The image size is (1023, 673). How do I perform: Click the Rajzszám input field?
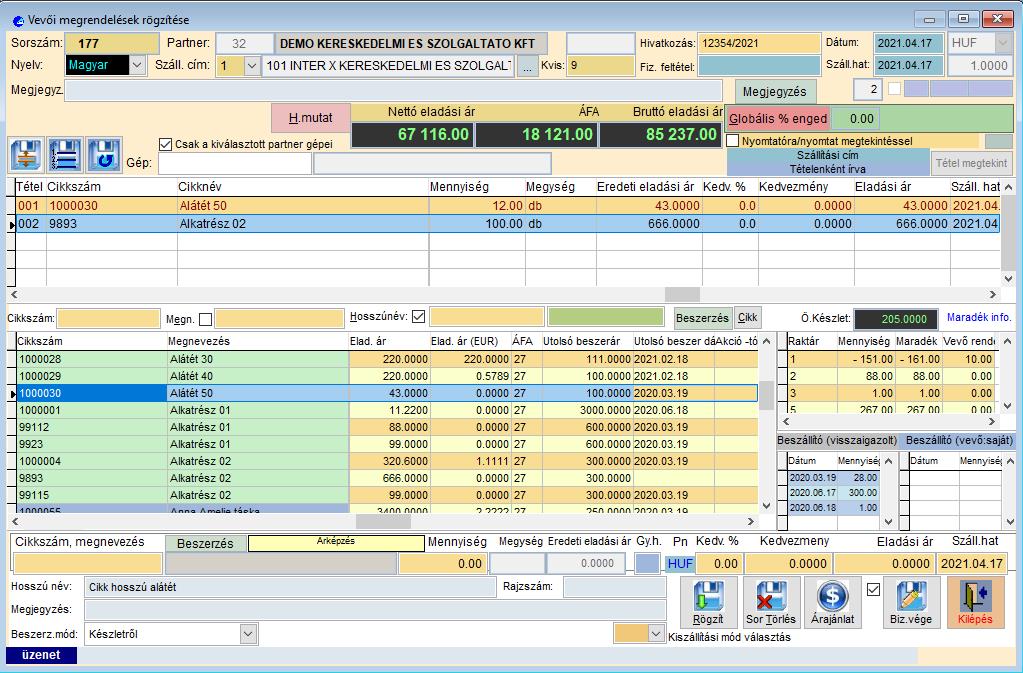(615, 587)
